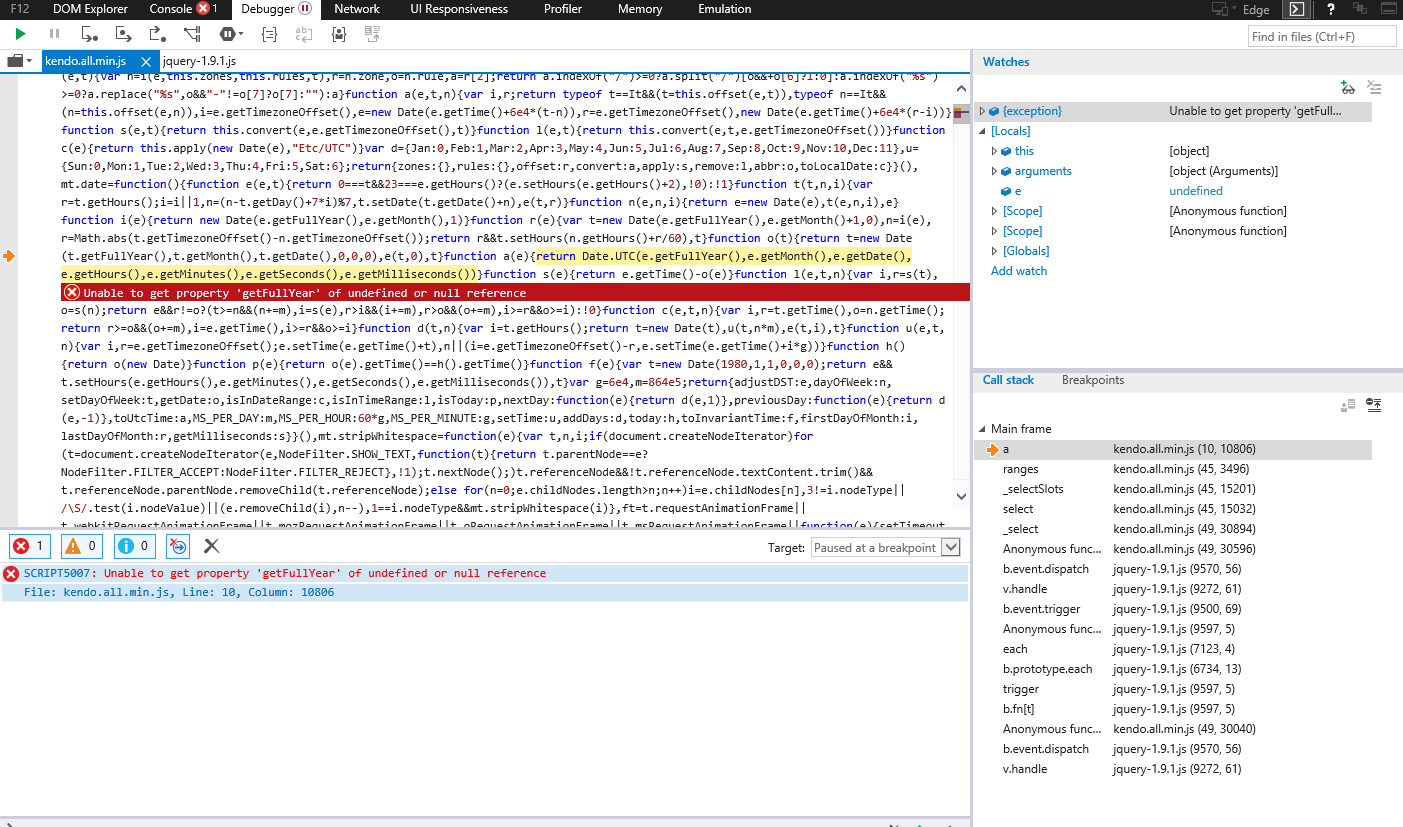Image resolution: width=1403 pixels, height=827 pixels.
Task: Collapse the [Locals] tree node
Action: [x=982, y=131]
